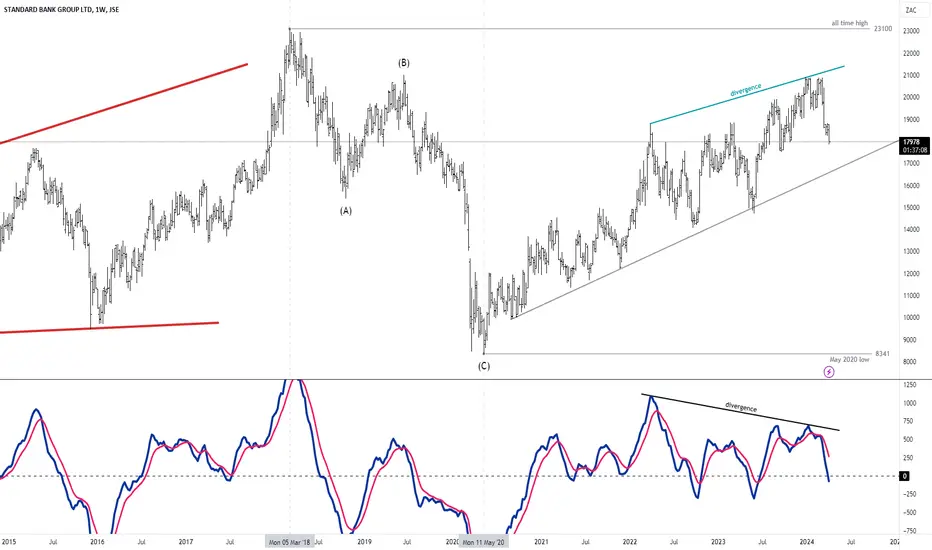The image size is (932, 550).
Task: Click the teal 'divergence' text on price chart
Action: (745, 90)
